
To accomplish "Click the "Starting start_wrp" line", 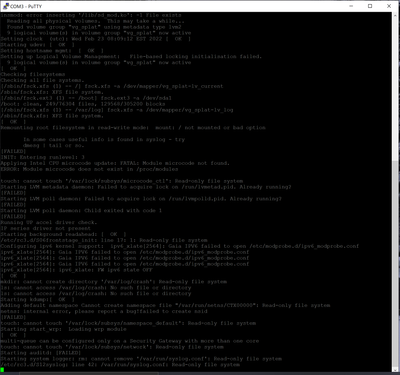I will pyautogui.click(x=64, y=329).
